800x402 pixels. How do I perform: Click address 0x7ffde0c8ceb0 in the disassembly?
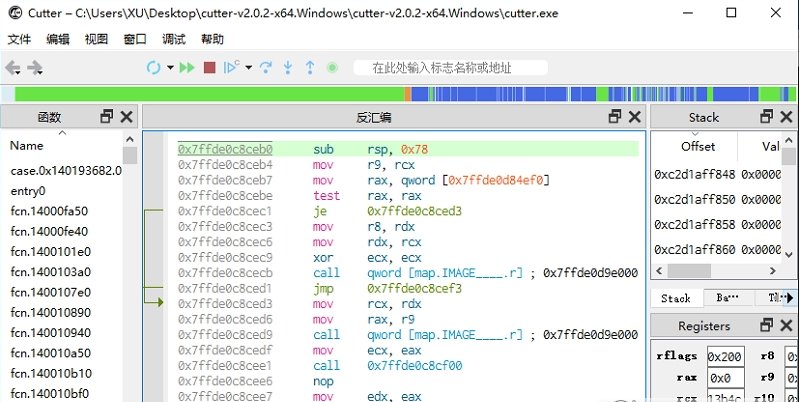pyautogui.click(x=225, y=149)
